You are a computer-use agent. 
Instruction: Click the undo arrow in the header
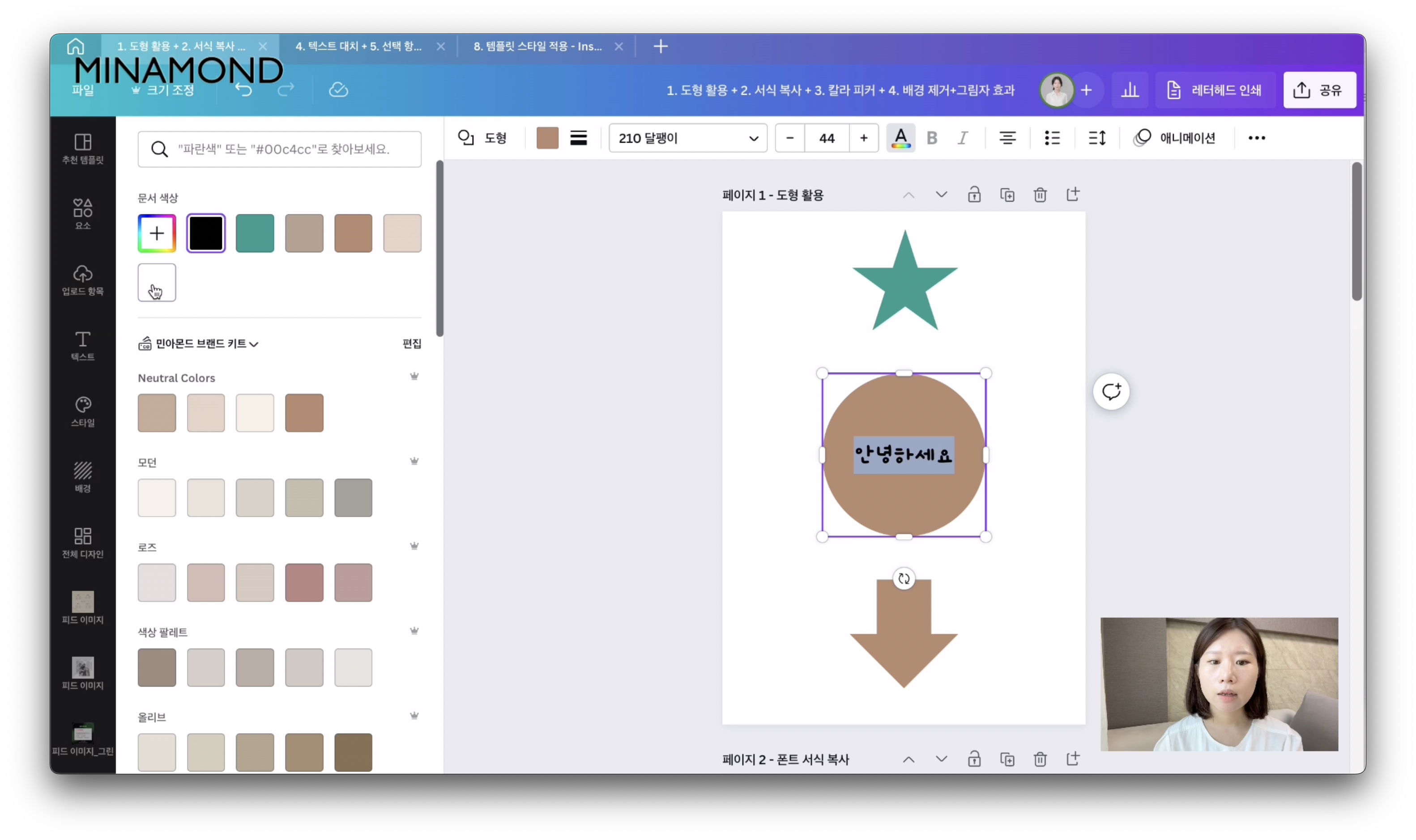pyautogui.click(x=243, y=90)
